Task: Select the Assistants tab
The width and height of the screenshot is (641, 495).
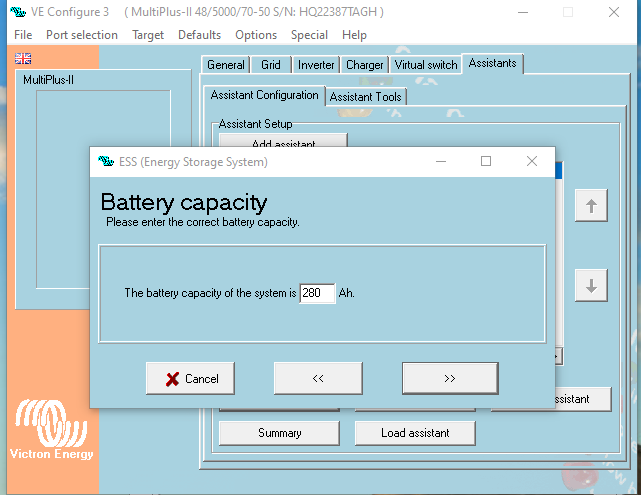Action: 493,63
